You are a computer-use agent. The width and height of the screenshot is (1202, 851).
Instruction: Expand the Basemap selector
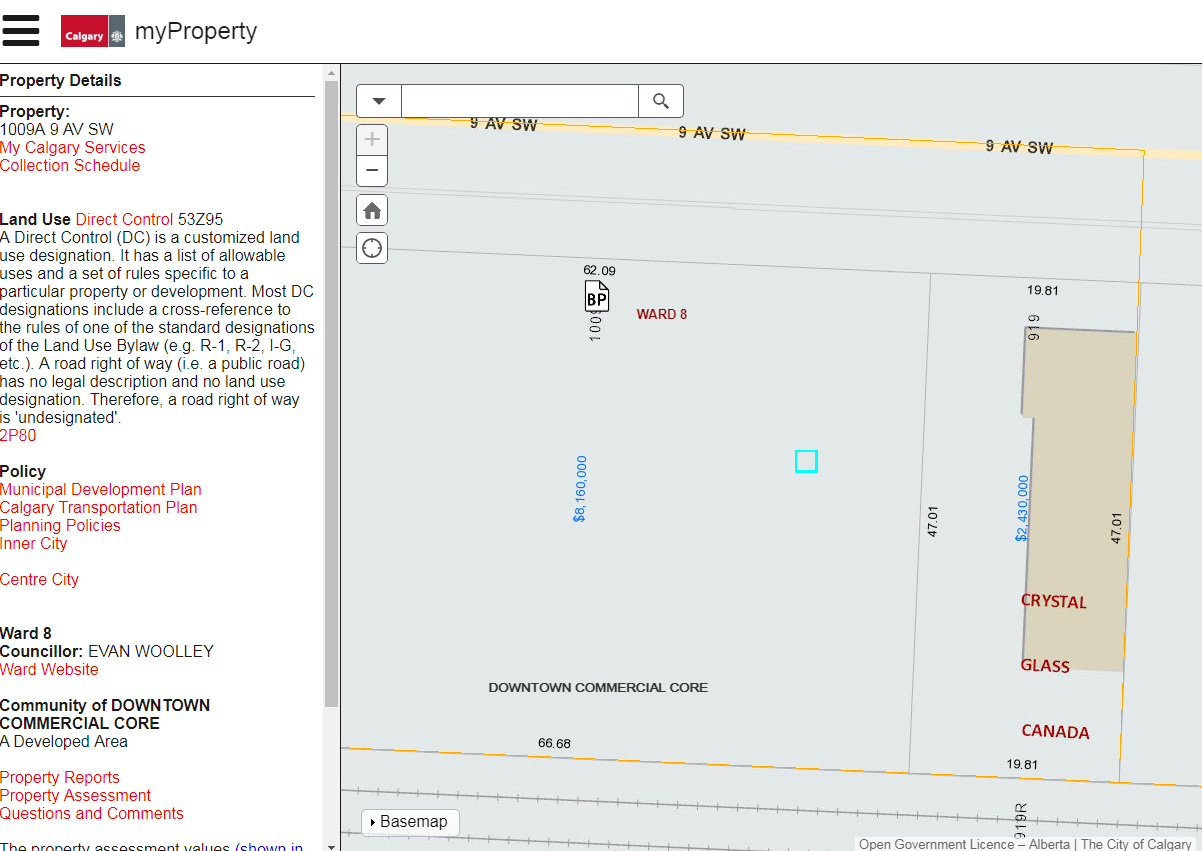click(x=410, y=822)
